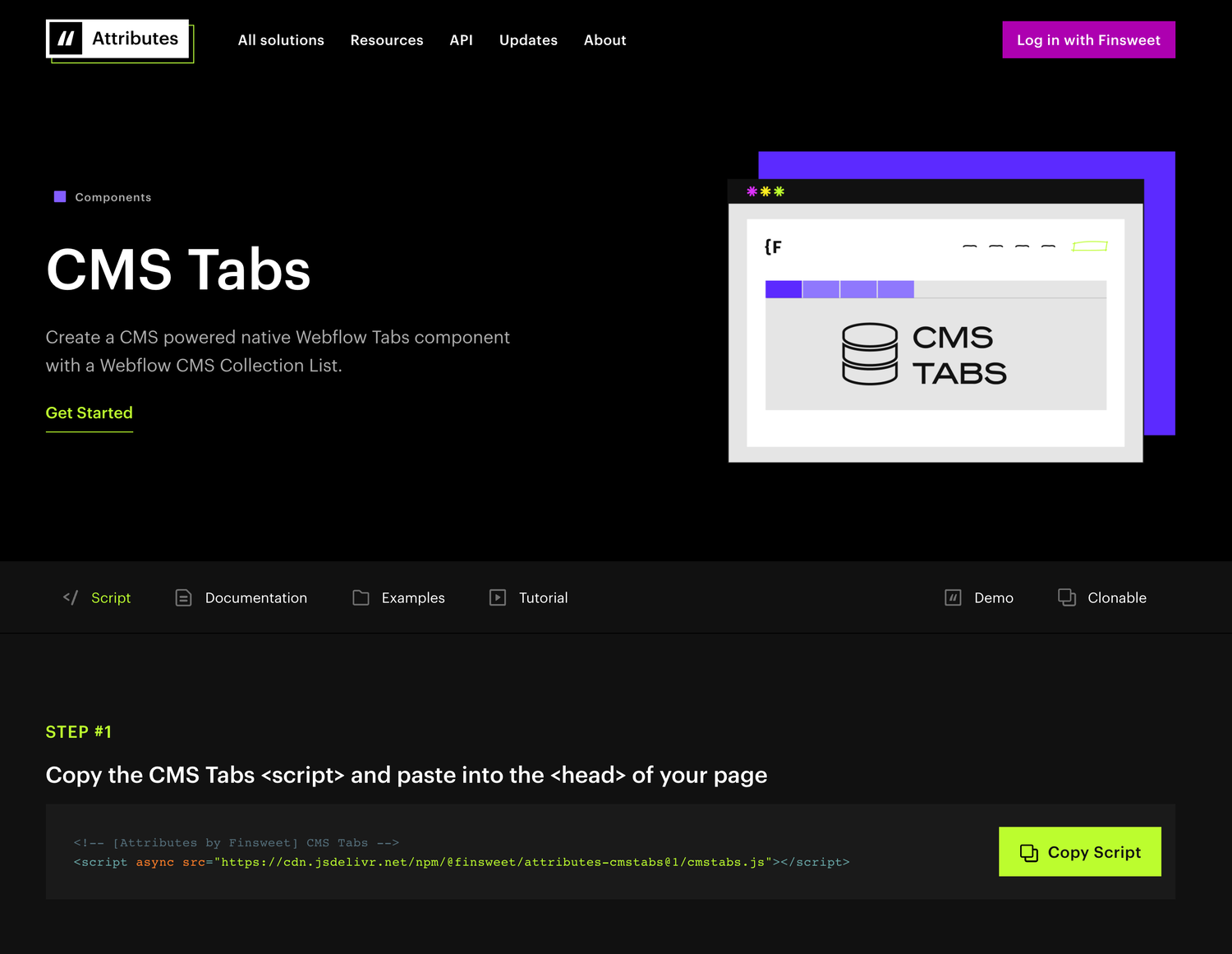The width and height of the screenshot is (1232, 954).
Task: Open the Clonable link
Action: (x=1102, y=597)
